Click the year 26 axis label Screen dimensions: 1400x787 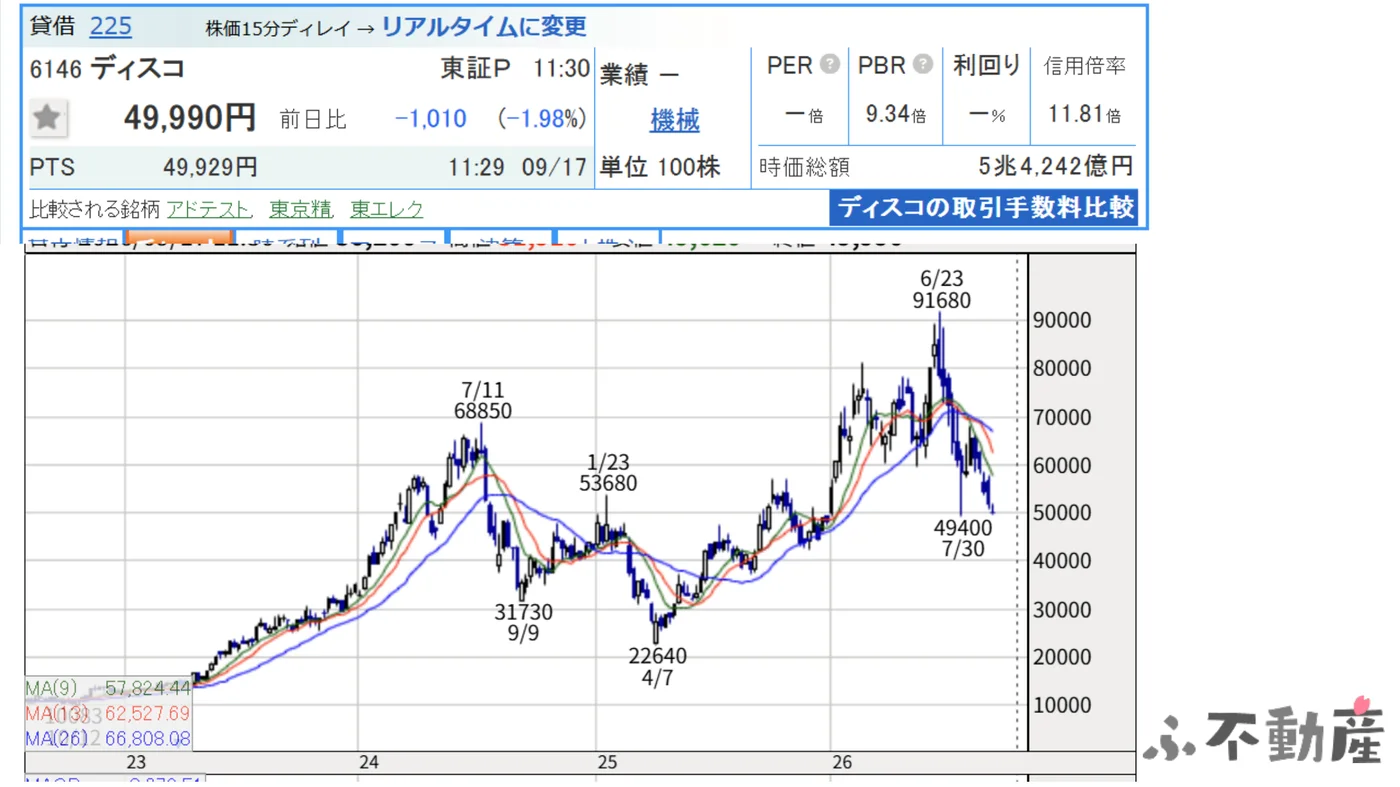tap(842, 763)
